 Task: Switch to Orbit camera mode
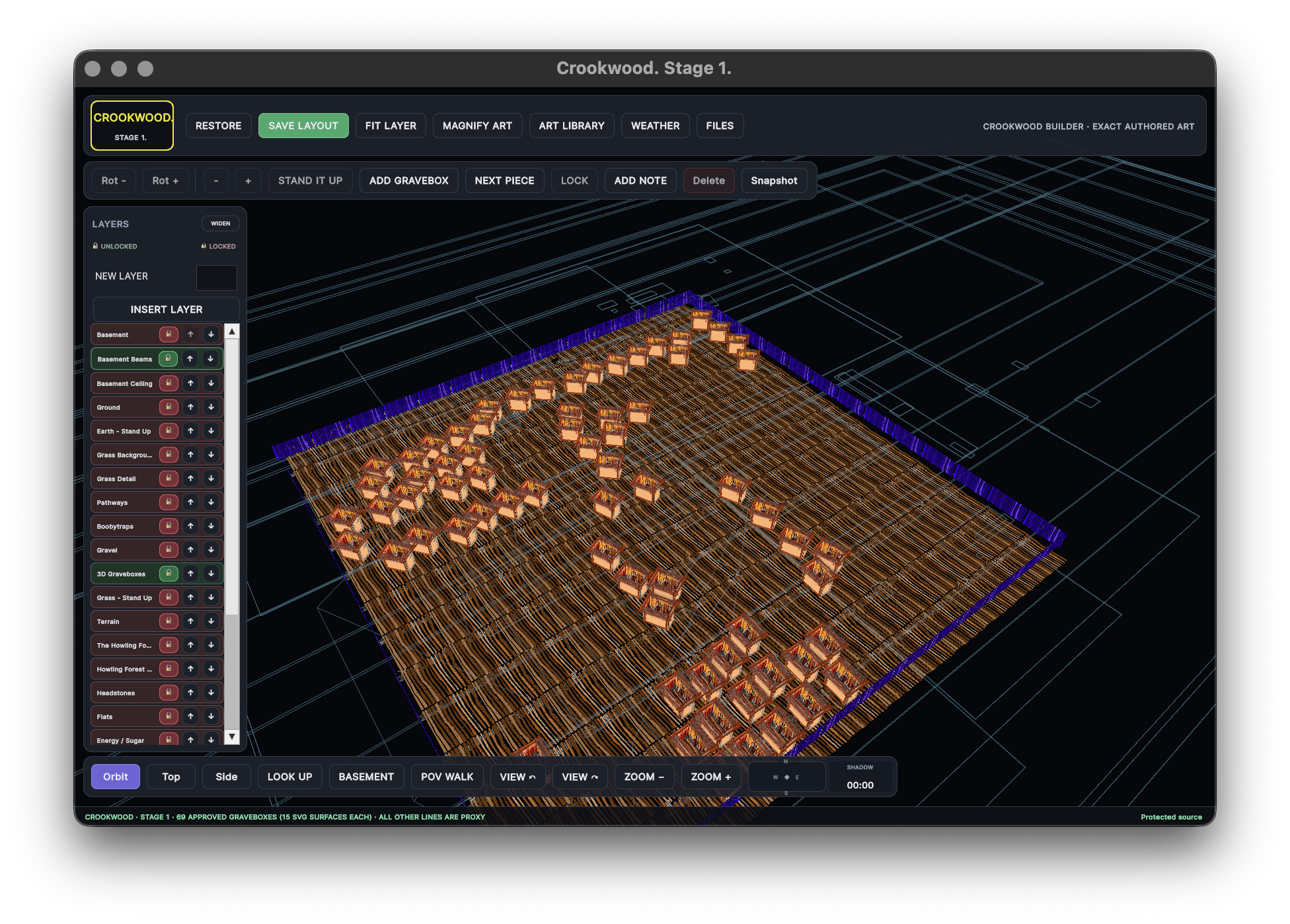pos(116,777)
